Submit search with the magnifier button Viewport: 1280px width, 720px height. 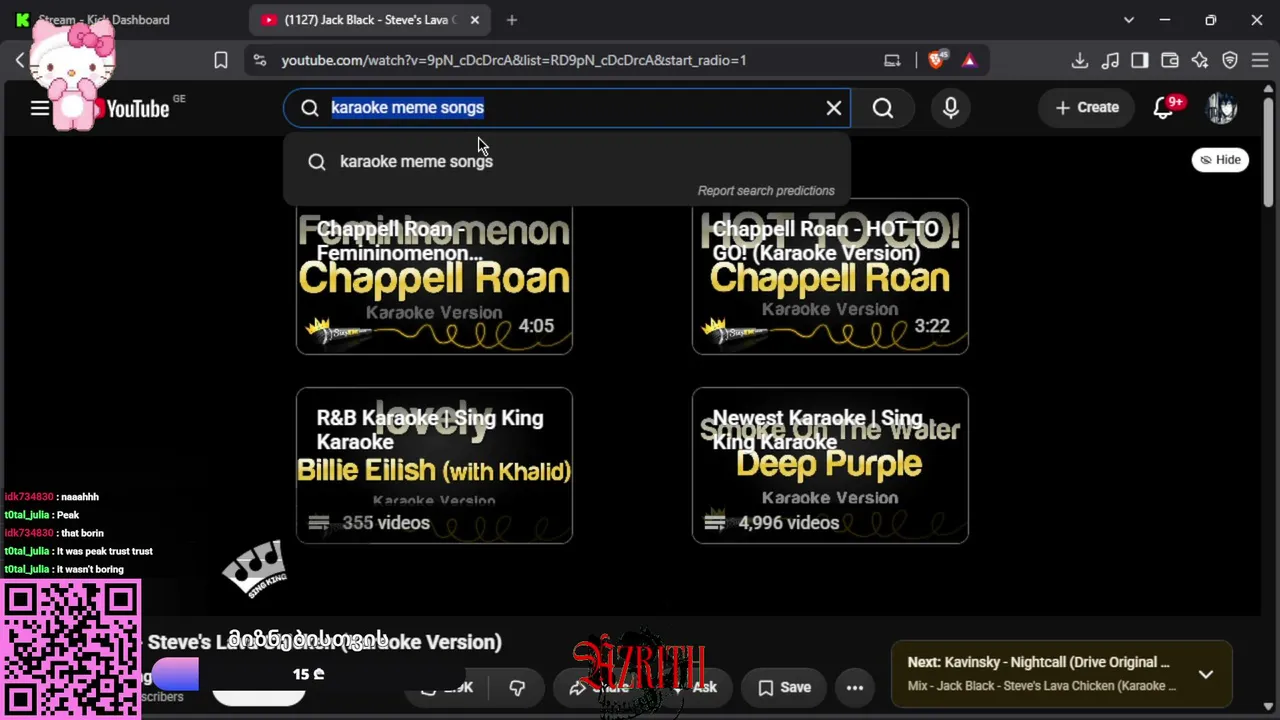[x=883, y=108]
